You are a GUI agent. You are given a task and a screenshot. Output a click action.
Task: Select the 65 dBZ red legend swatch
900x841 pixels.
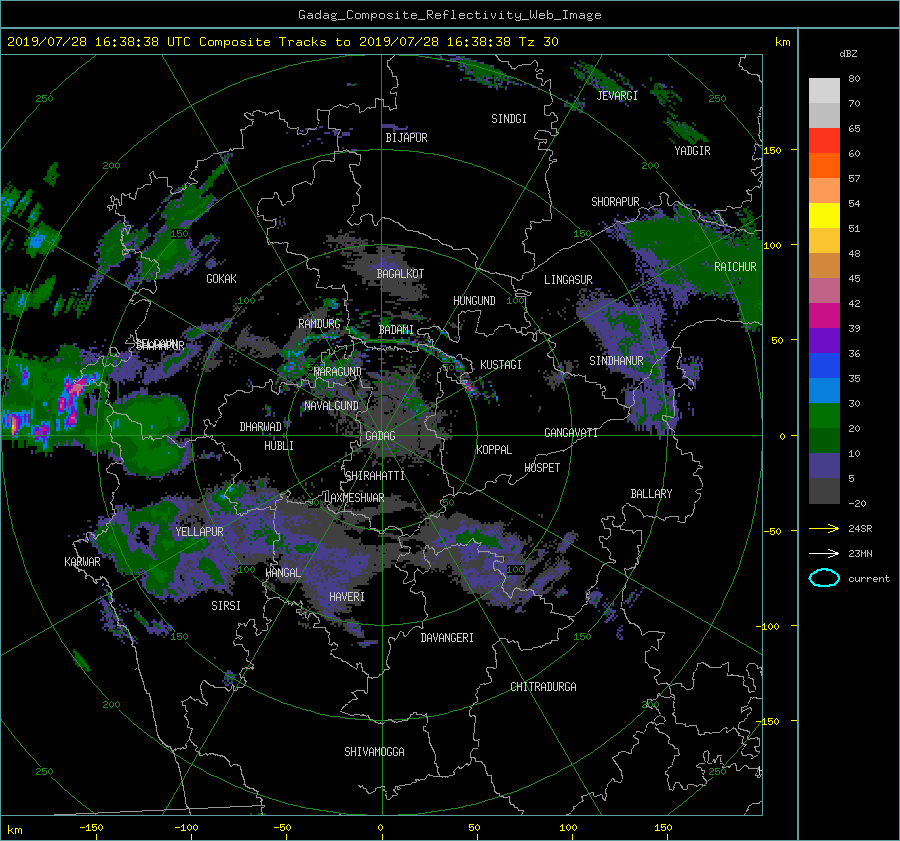pos(824,140)
